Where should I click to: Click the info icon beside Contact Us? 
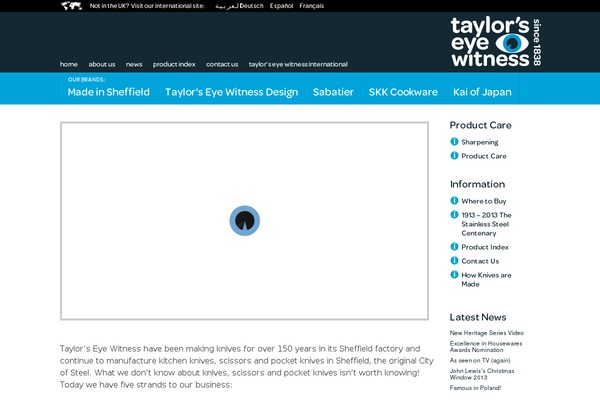click(x=454, y=261)
